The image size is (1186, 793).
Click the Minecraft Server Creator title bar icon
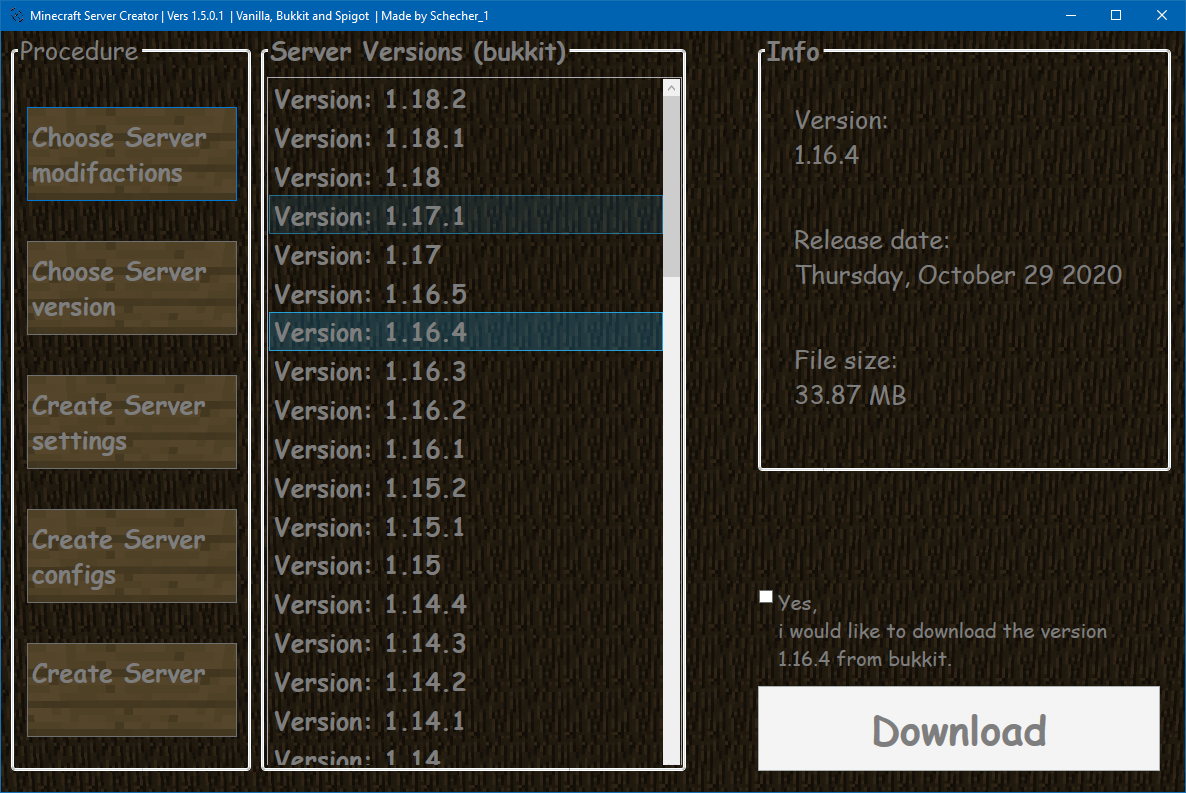(x=16, y=15)
